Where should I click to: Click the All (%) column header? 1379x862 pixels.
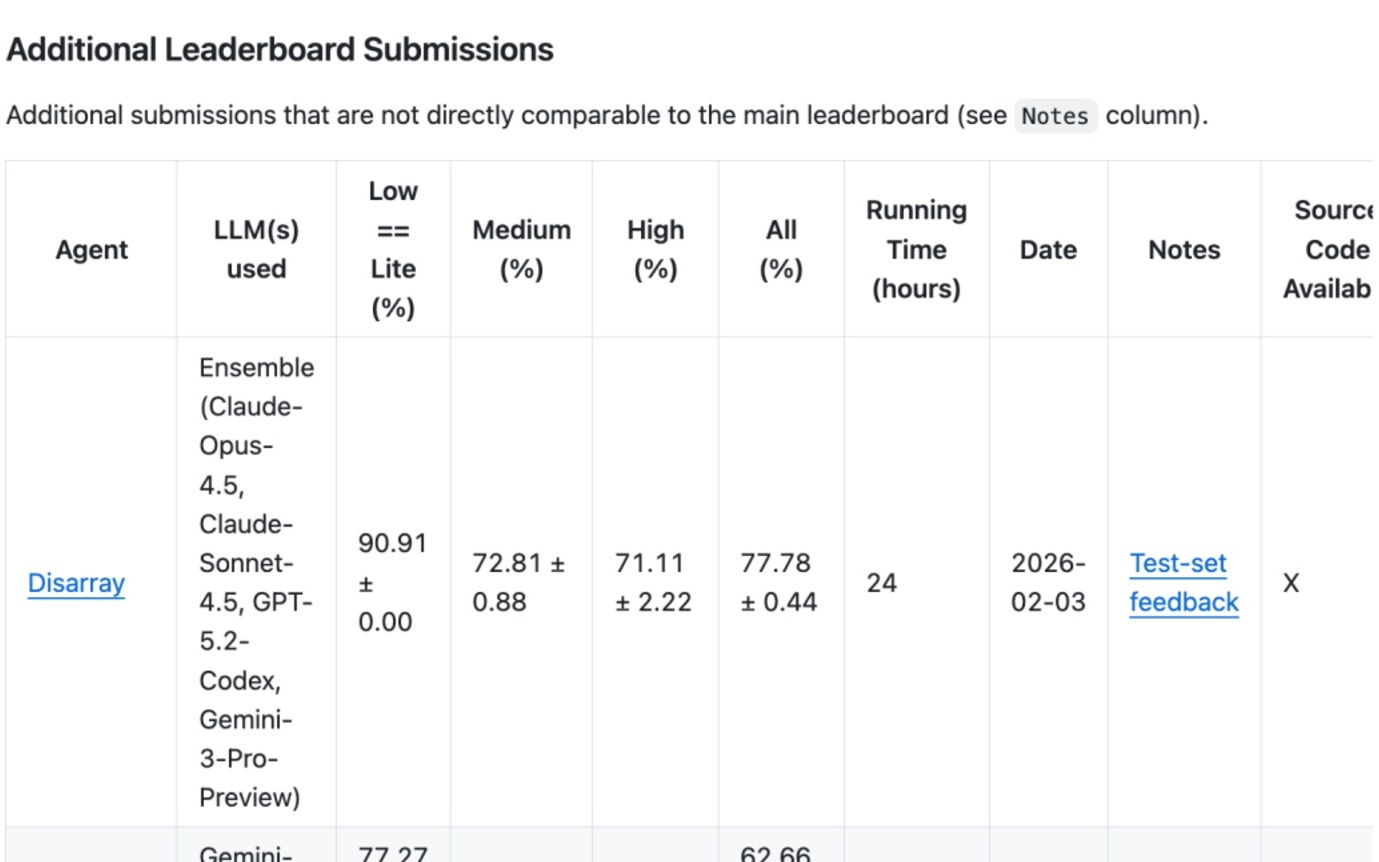point(781,250)
